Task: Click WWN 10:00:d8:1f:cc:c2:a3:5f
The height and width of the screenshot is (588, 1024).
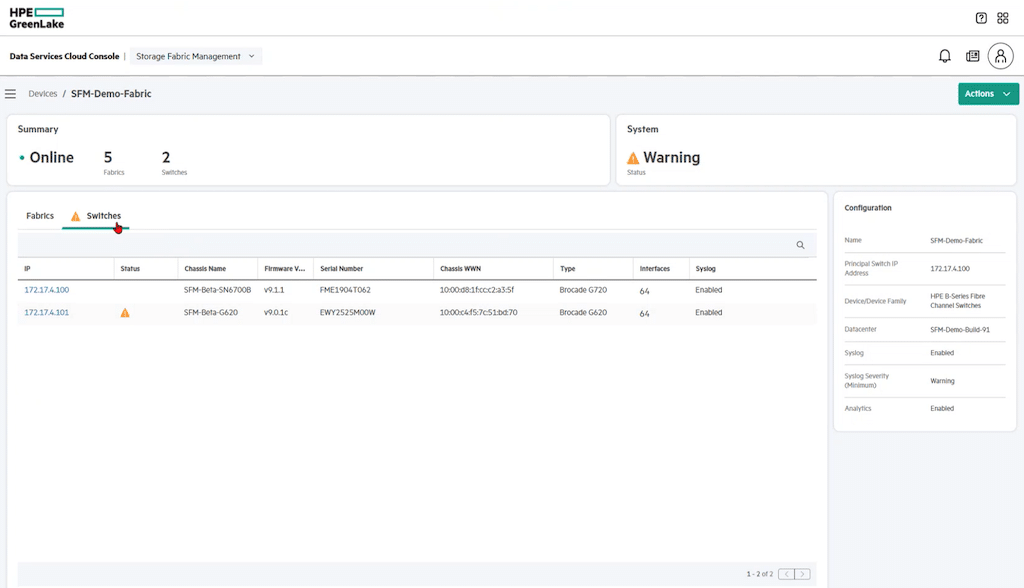Action: (x=477, y=290)
